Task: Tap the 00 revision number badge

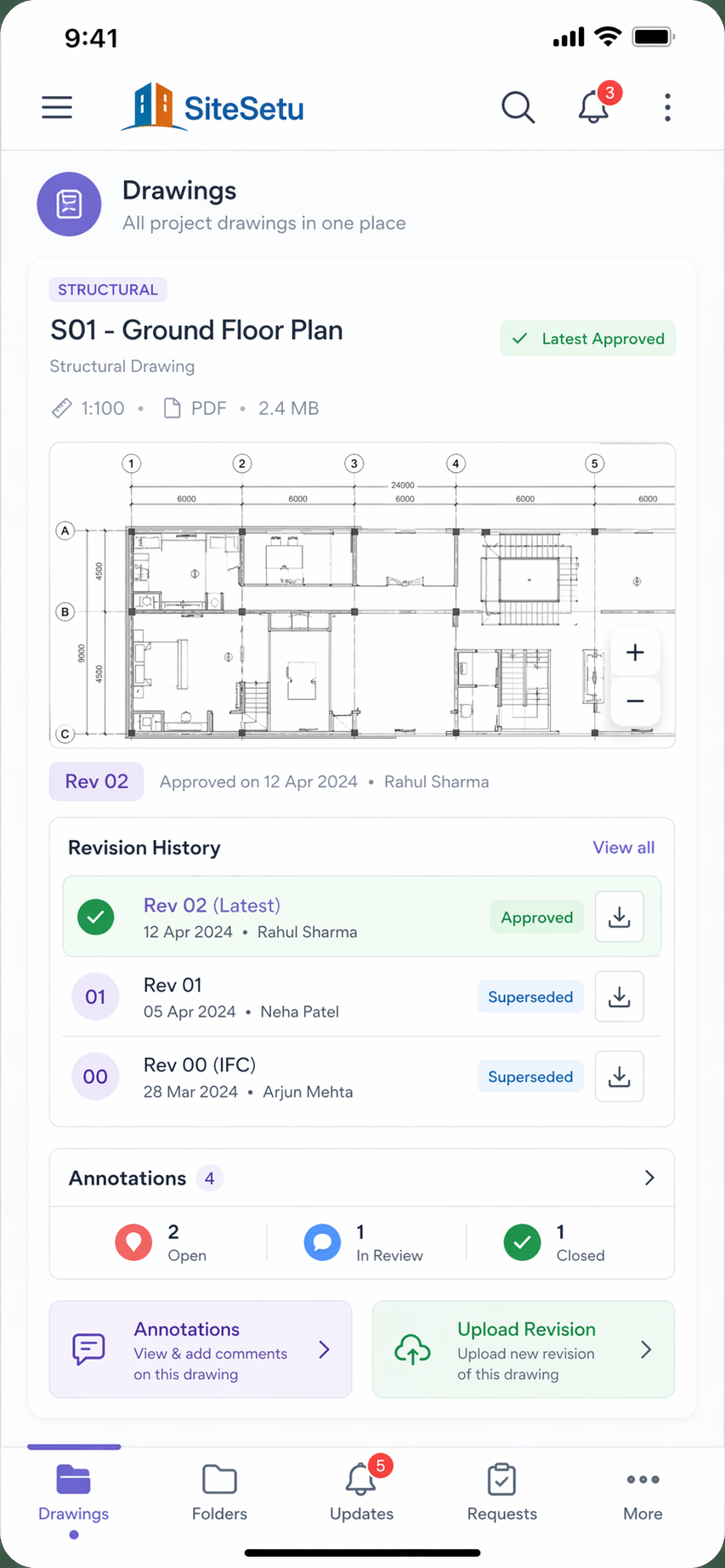Action: pyautogui.click(x=95, y=1077)
